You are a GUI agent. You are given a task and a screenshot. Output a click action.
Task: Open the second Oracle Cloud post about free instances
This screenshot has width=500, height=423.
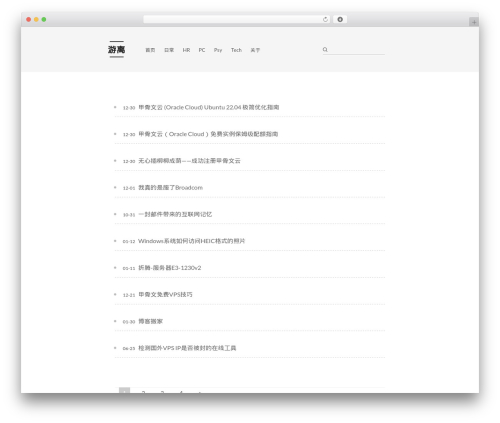point(208,134)
